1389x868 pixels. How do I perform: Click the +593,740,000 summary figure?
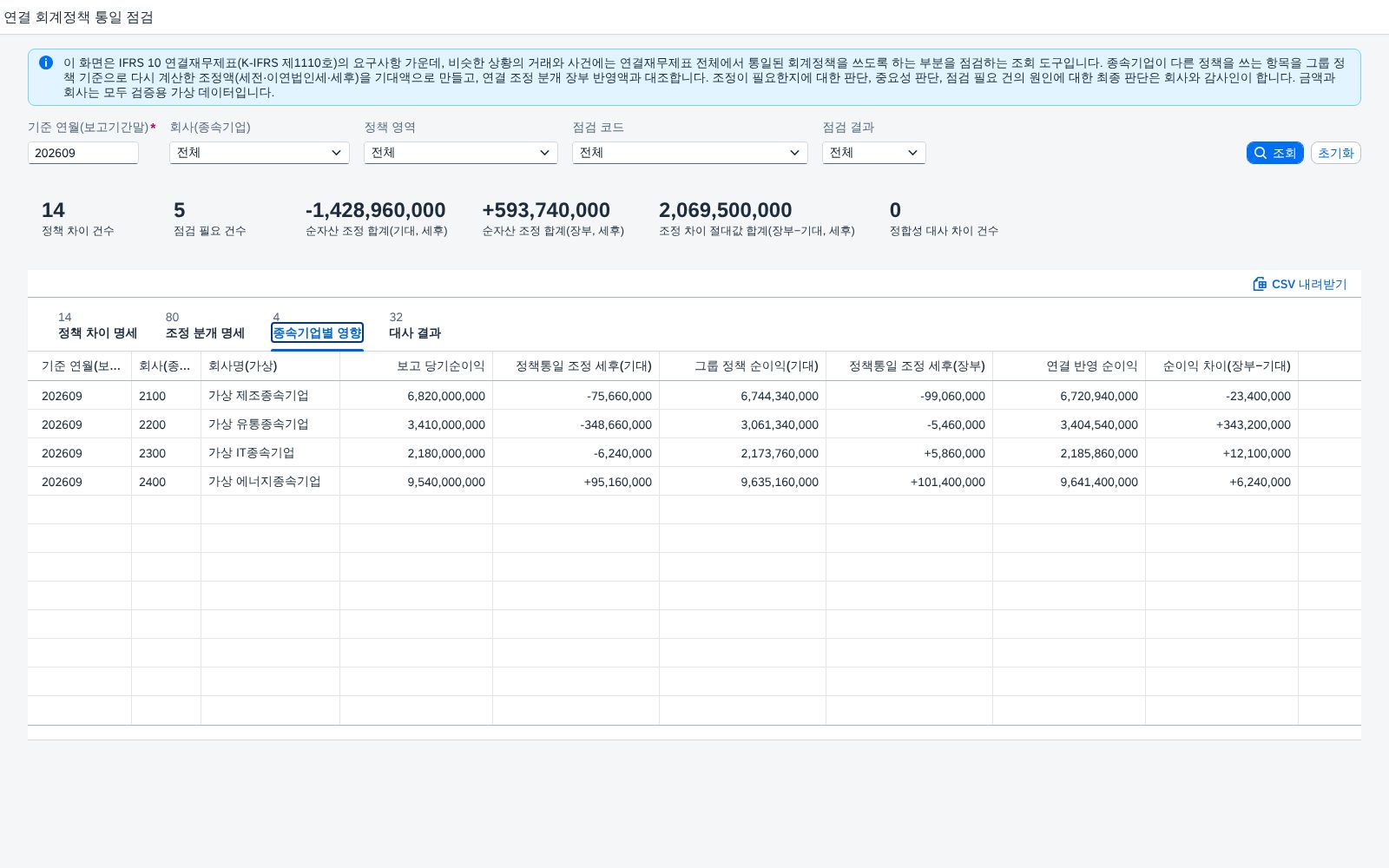(546, 210)
